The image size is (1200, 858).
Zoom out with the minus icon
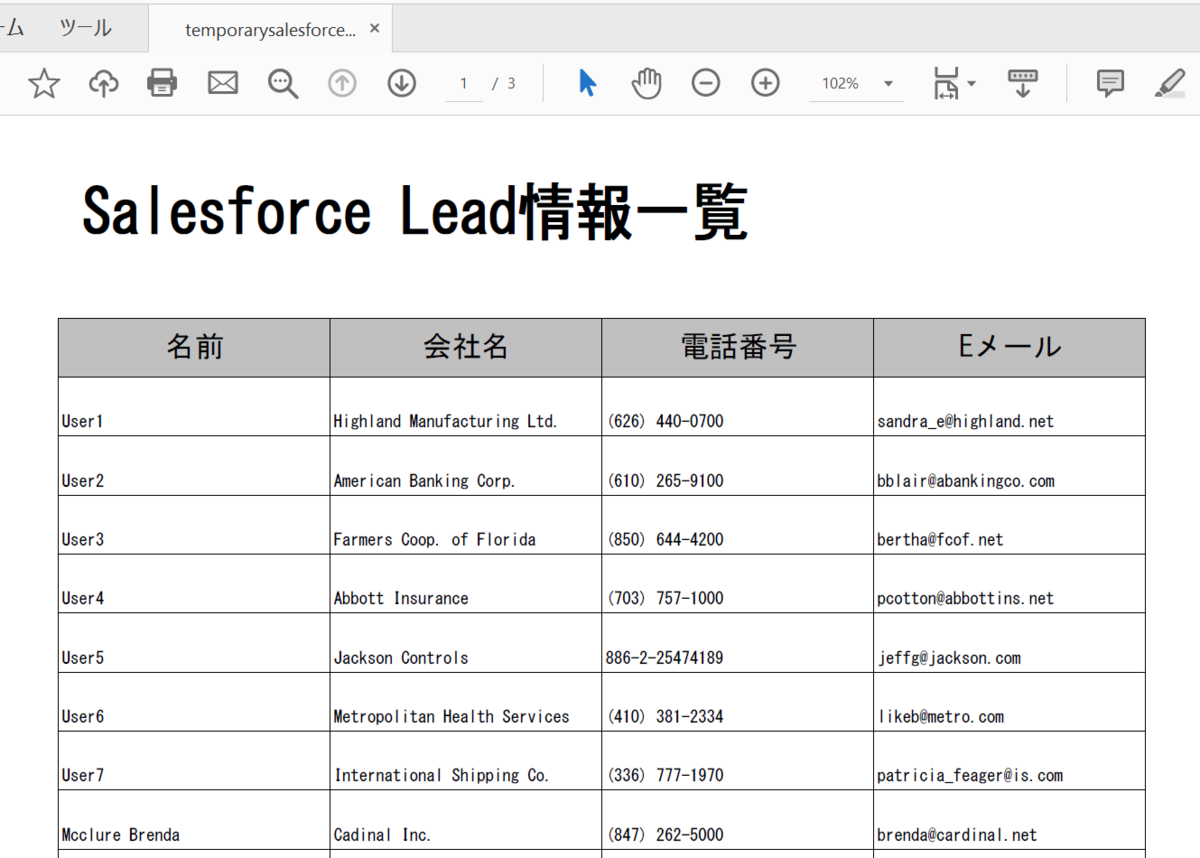click(706, 83)
